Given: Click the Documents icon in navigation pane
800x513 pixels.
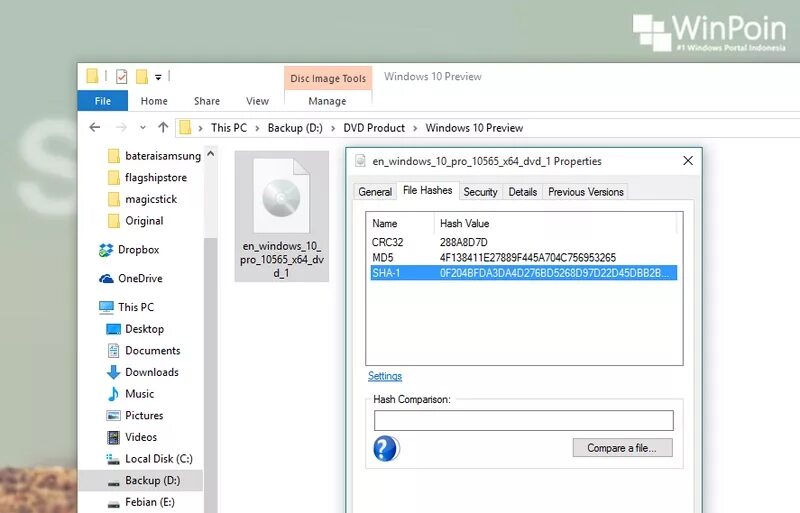Looking at the screenshot, I should coord(113,351).
